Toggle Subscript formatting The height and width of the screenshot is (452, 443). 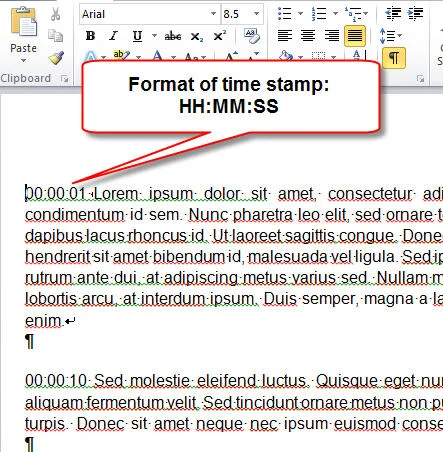[x=197, y=36]
